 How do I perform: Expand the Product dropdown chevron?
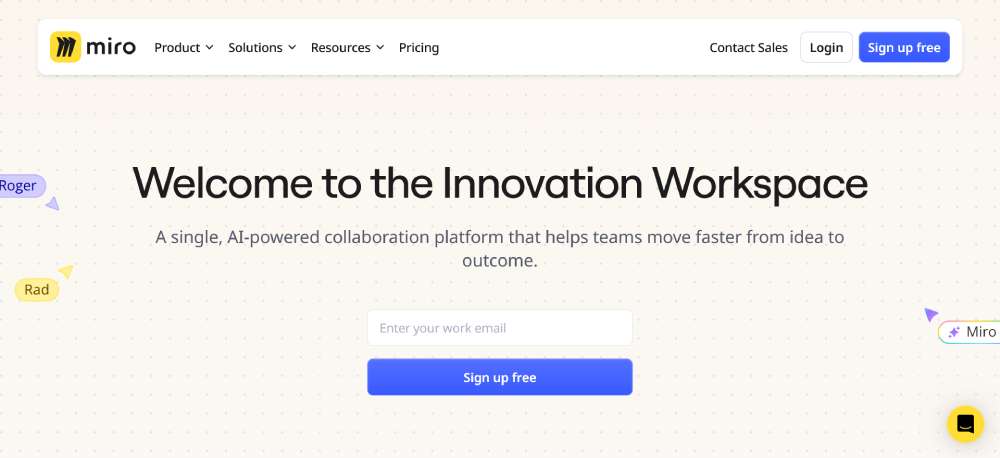209,47
